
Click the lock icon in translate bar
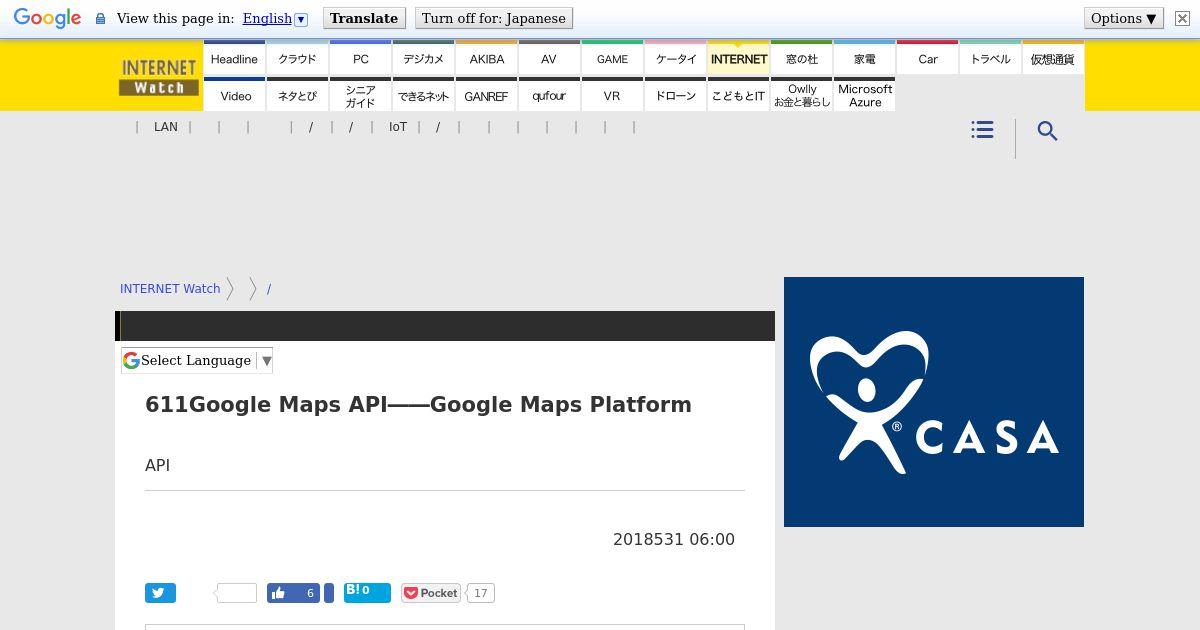(x=100, y=19)
